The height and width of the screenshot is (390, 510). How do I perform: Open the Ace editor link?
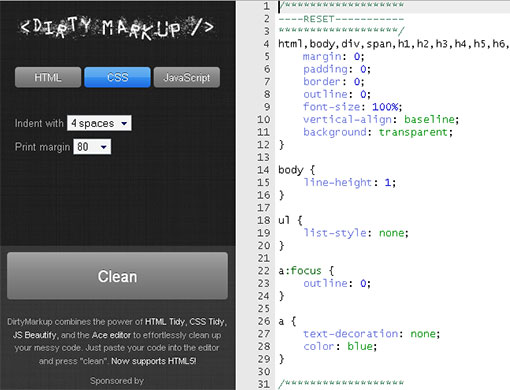(x=111, y=335)
